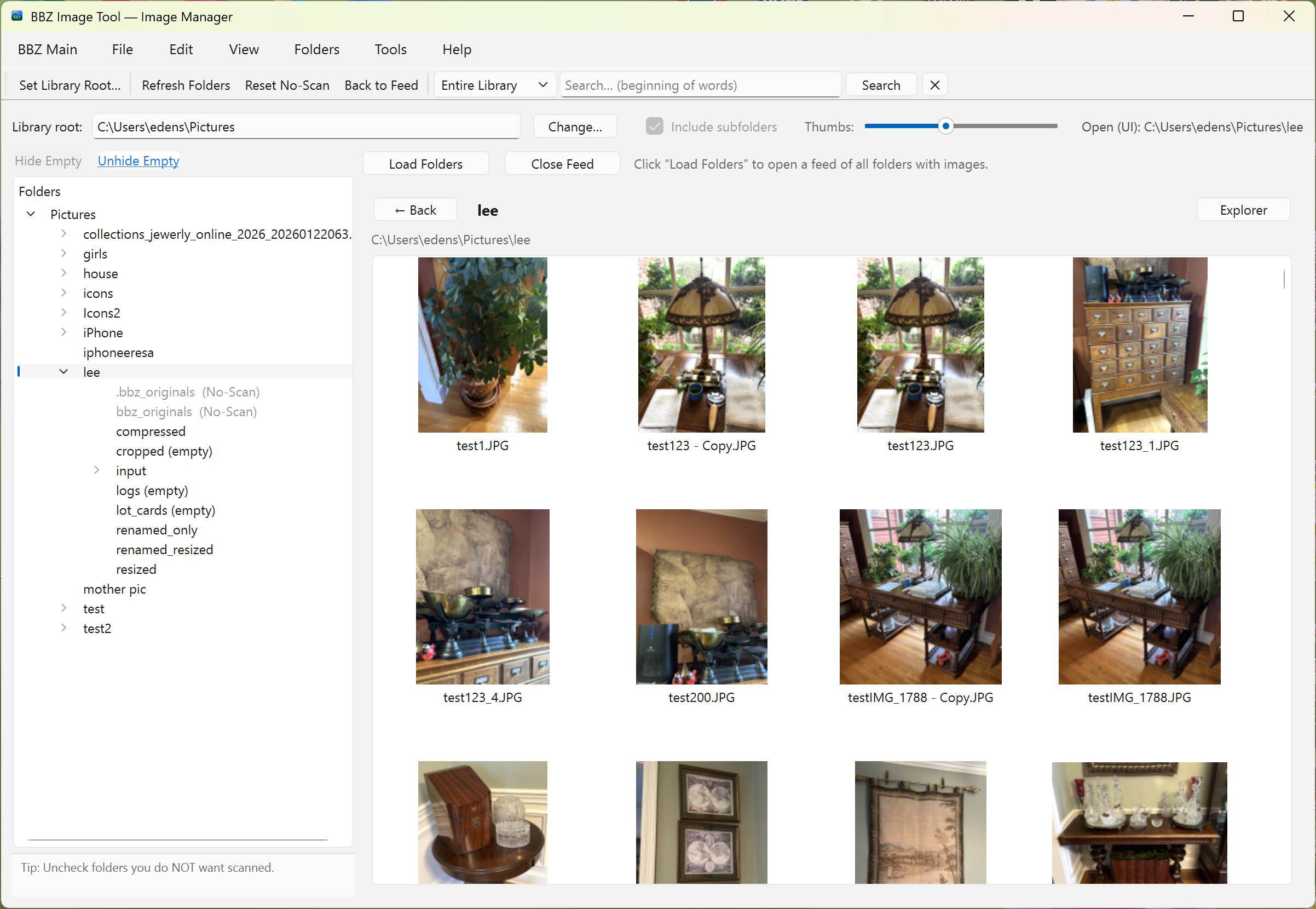Select the test123_4.JPG scales thumbnail
The height and width of the screenshot is (909, 1316).
coord(483,596)
